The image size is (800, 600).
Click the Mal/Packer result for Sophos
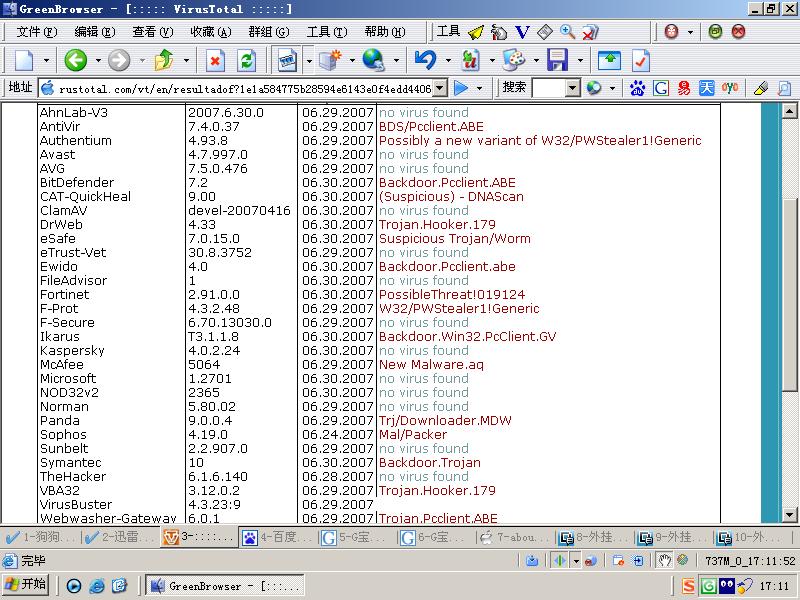click(413, 435)
